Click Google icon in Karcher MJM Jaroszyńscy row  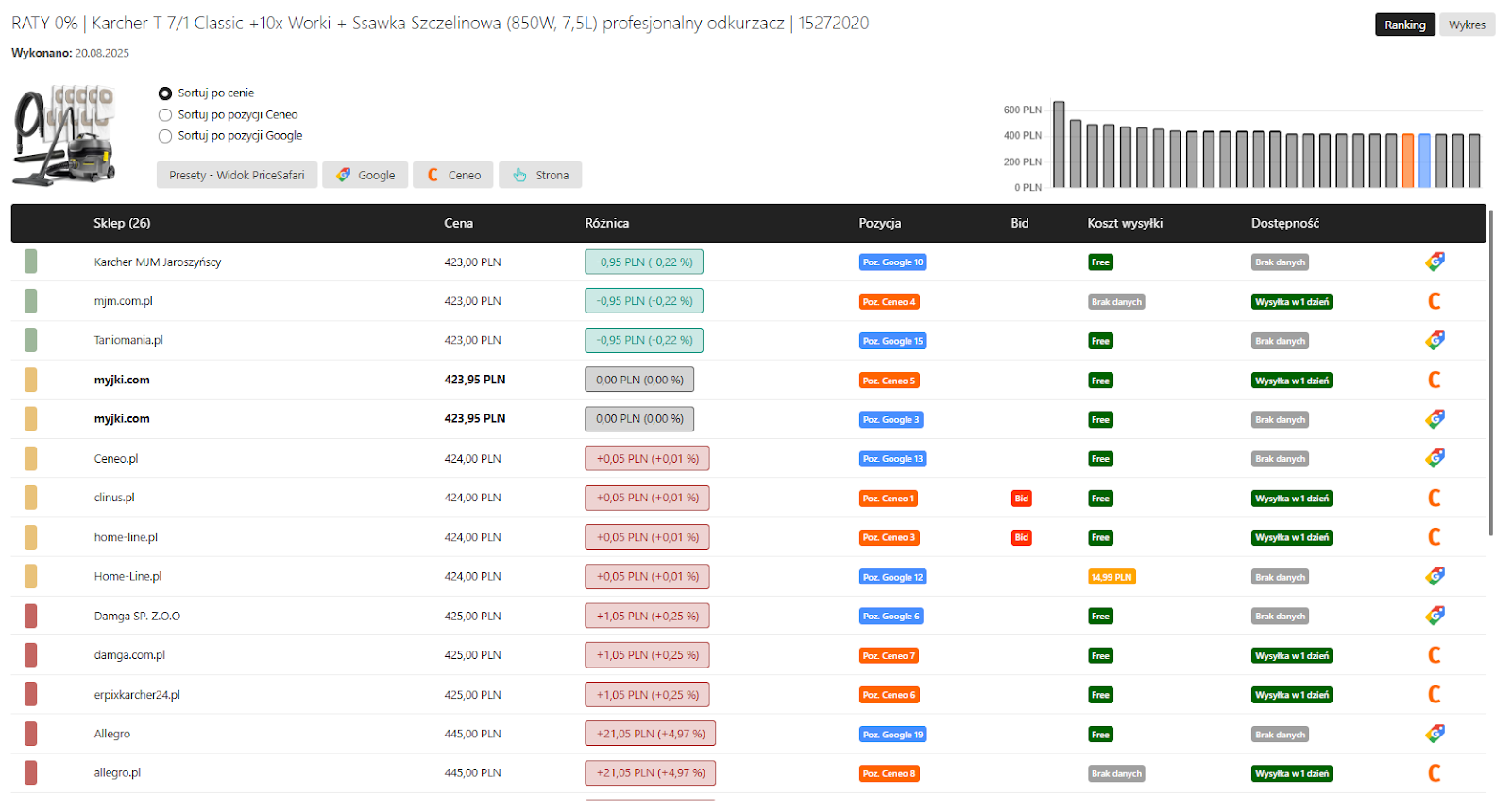click(x=1435, y=262)
